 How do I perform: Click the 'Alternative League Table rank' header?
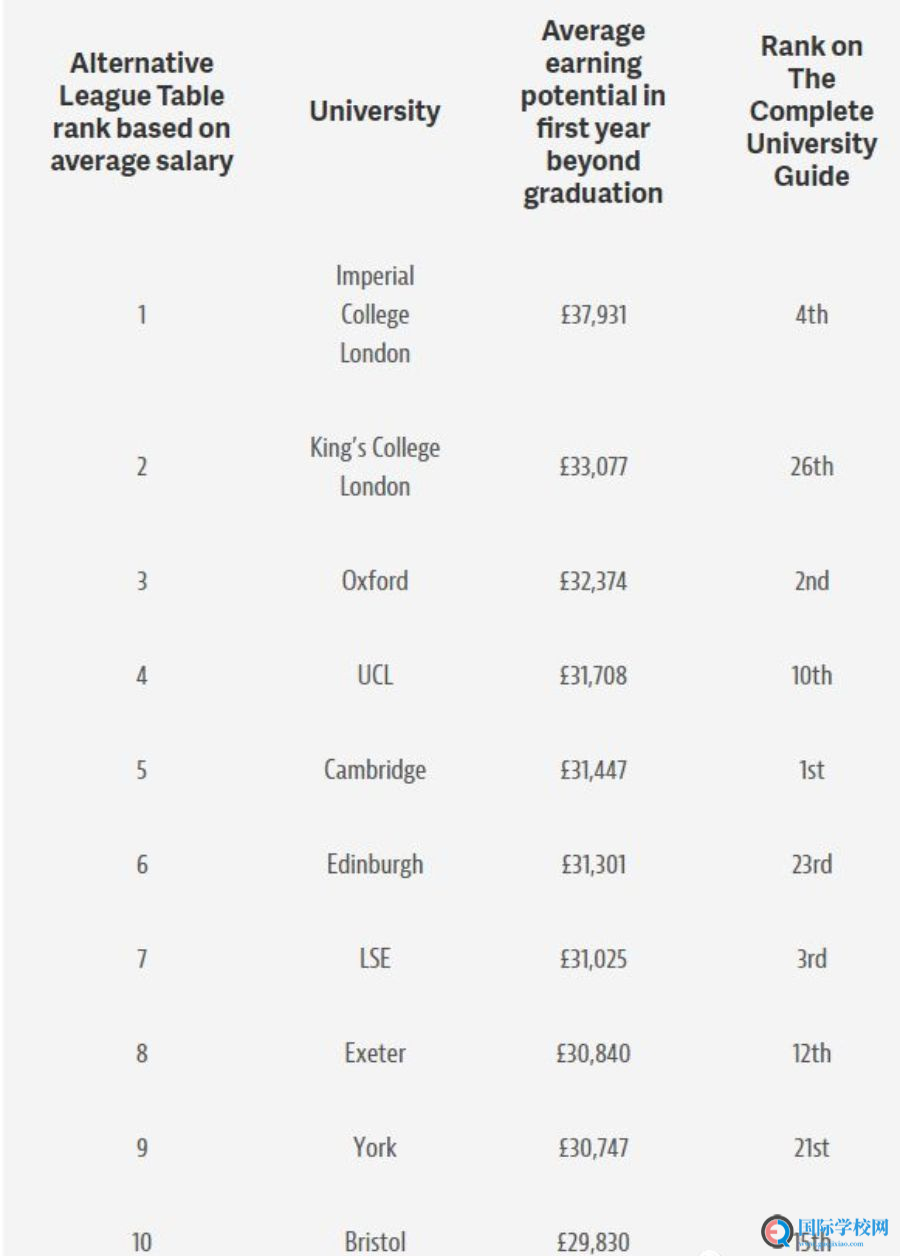point(142,112)
